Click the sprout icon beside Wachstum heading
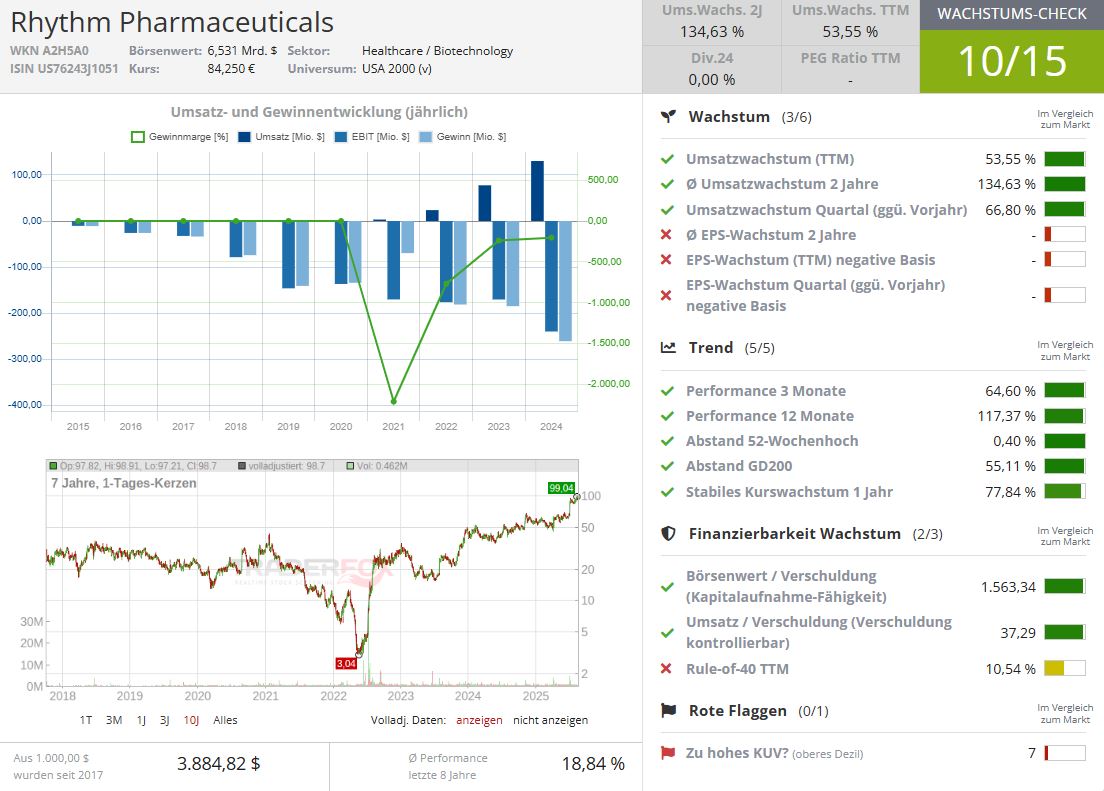Screen dimensions: 1104x791 (x=668, y=117)
